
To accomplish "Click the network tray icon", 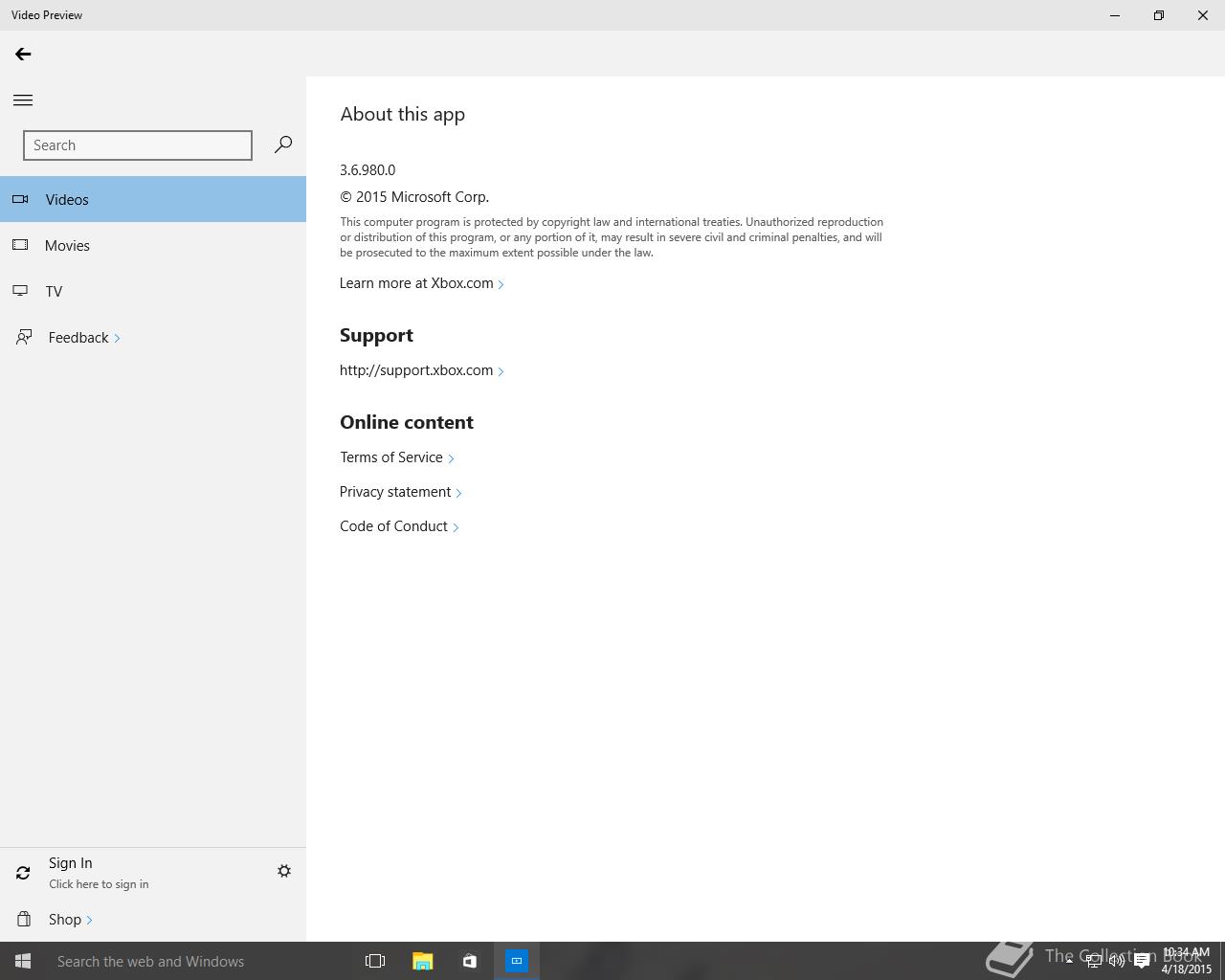I will coord(1093,961).
